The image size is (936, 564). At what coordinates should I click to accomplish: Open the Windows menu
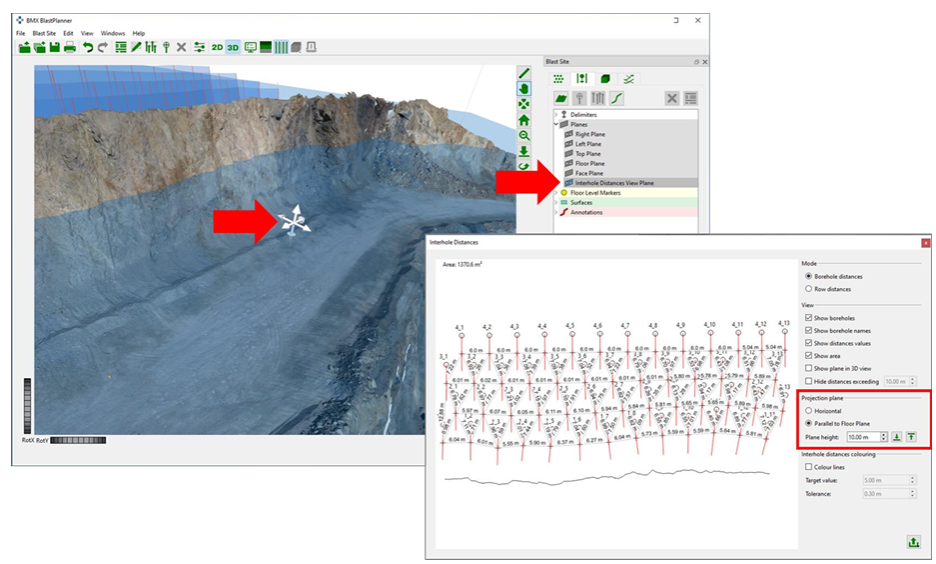point(113,33)
